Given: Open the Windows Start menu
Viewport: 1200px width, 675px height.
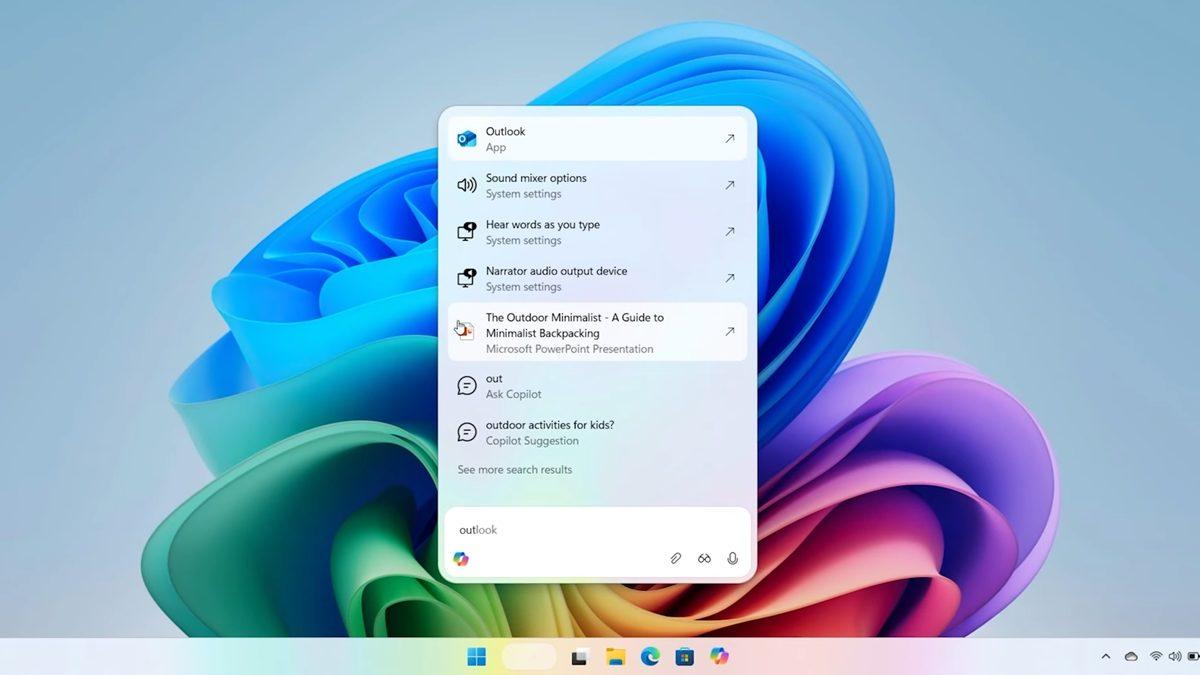Looking at the screenshot, I should coord(477,657).
